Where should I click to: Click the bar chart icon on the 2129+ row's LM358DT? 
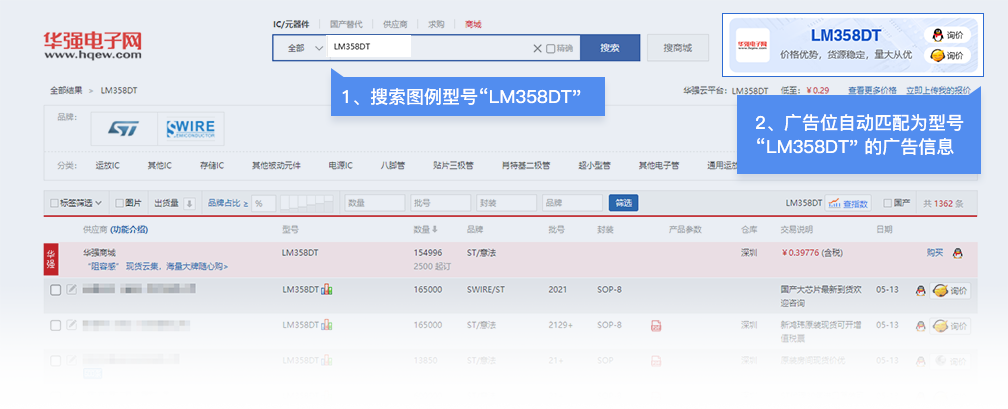pyautogui.click(x=327, y=325)
